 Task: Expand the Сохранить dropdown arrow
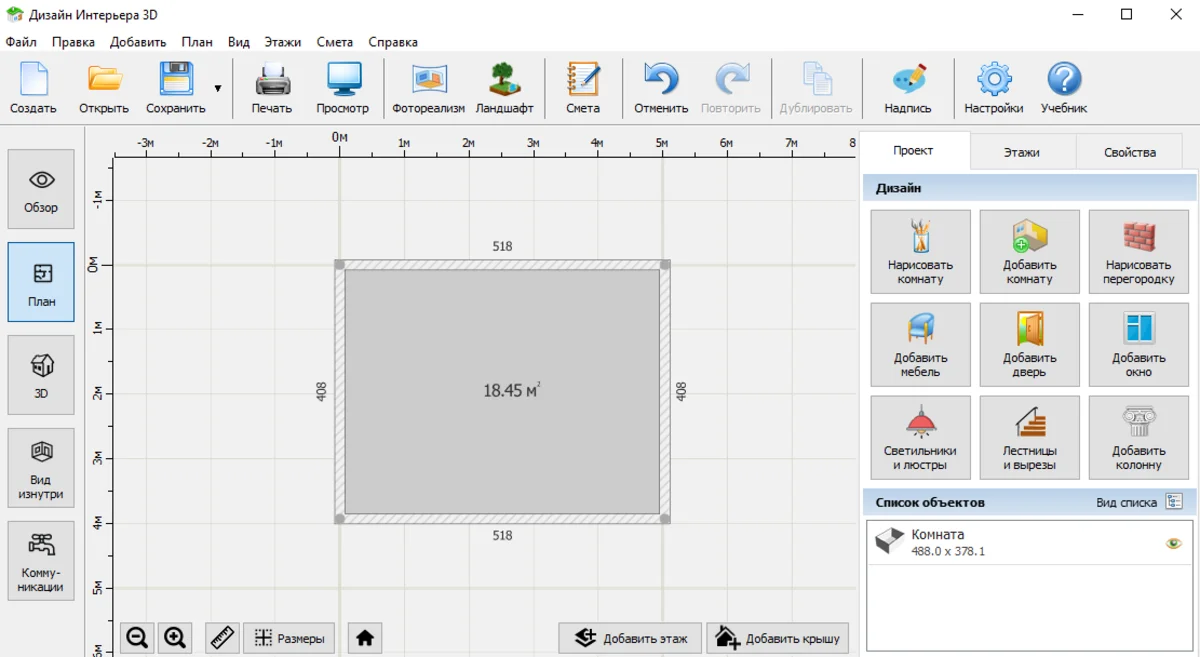click(218, 89)
